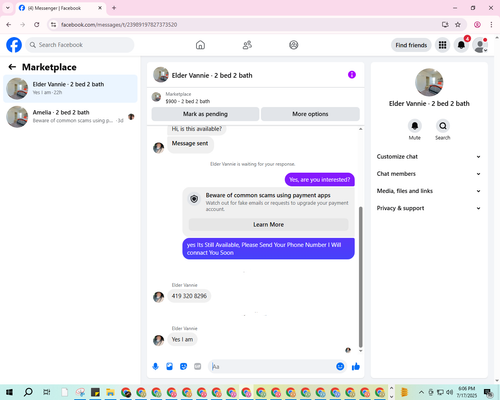Focus the Search Facebook box

80,45
